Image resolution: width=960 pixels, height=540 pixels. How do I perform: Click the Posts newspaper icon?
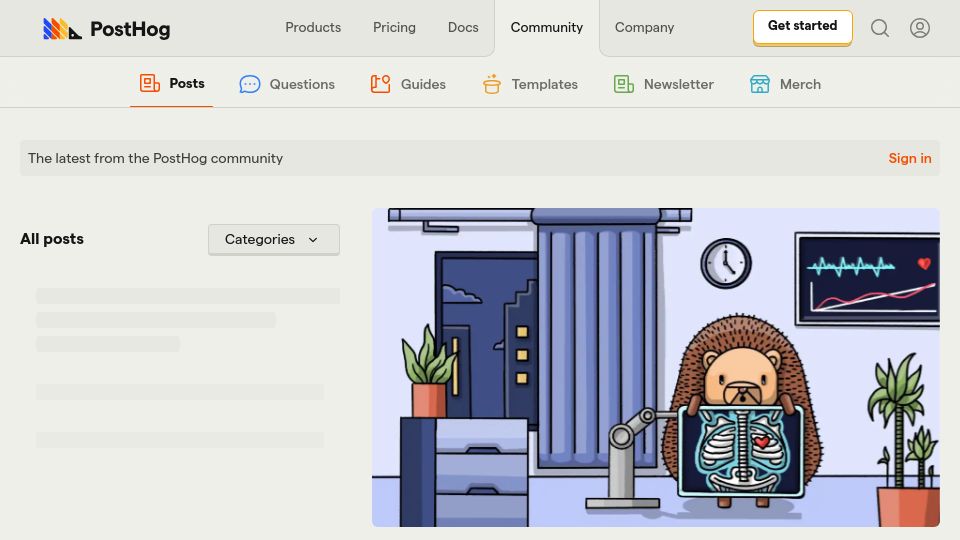tap(150, 83)
